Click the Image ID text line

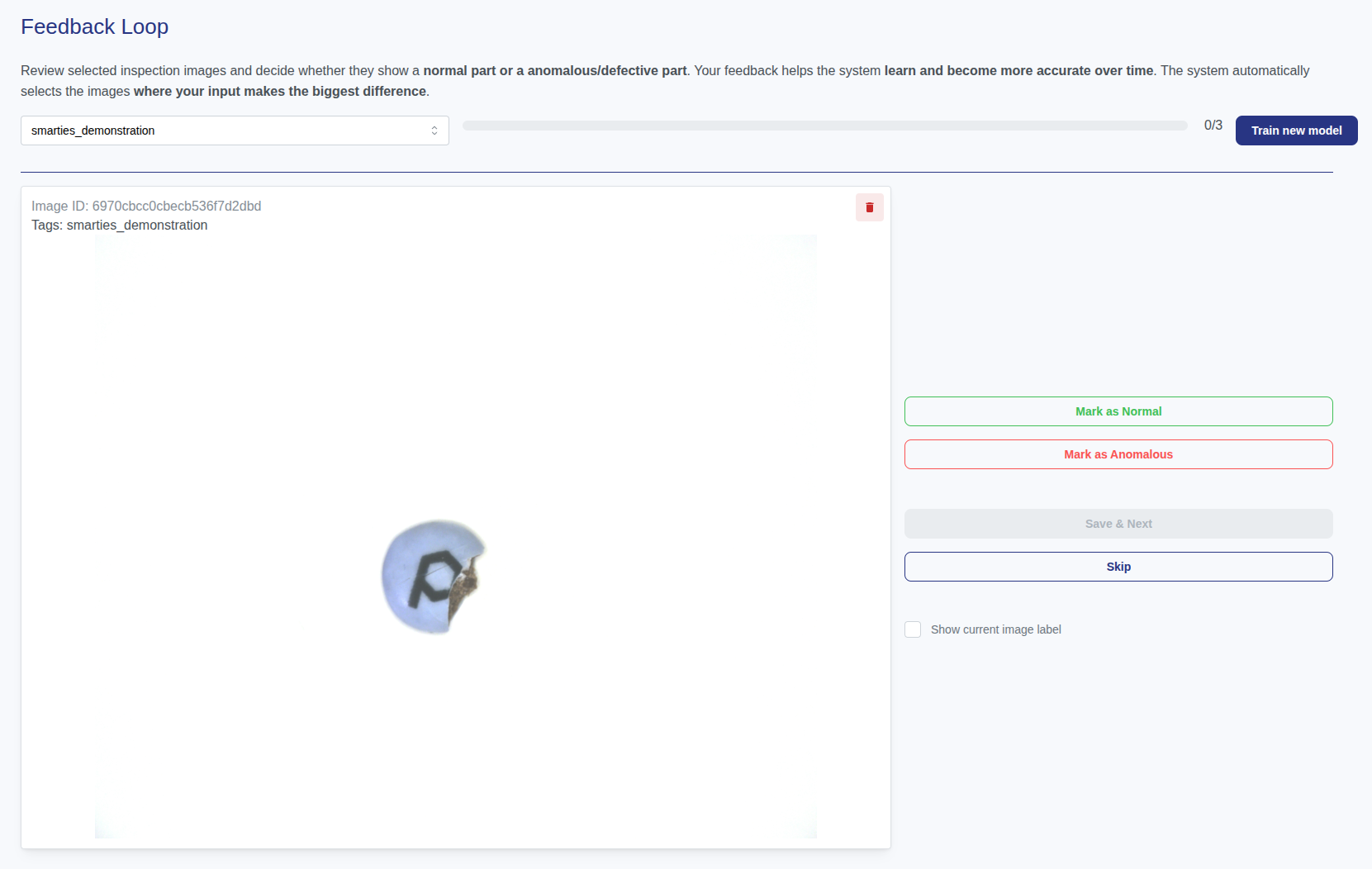tap(146, 206)
